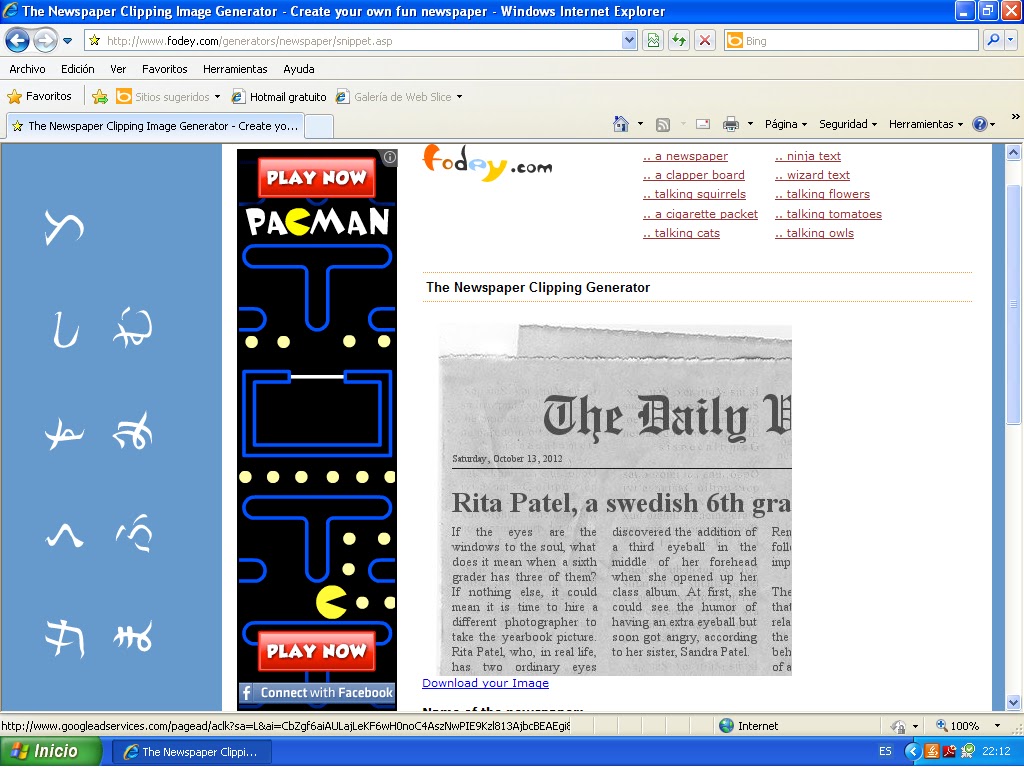Image resolution: width=1024 pixels, height=768 pixels.
Task: Click the Home icon in command bar
Action: point(621,123)
